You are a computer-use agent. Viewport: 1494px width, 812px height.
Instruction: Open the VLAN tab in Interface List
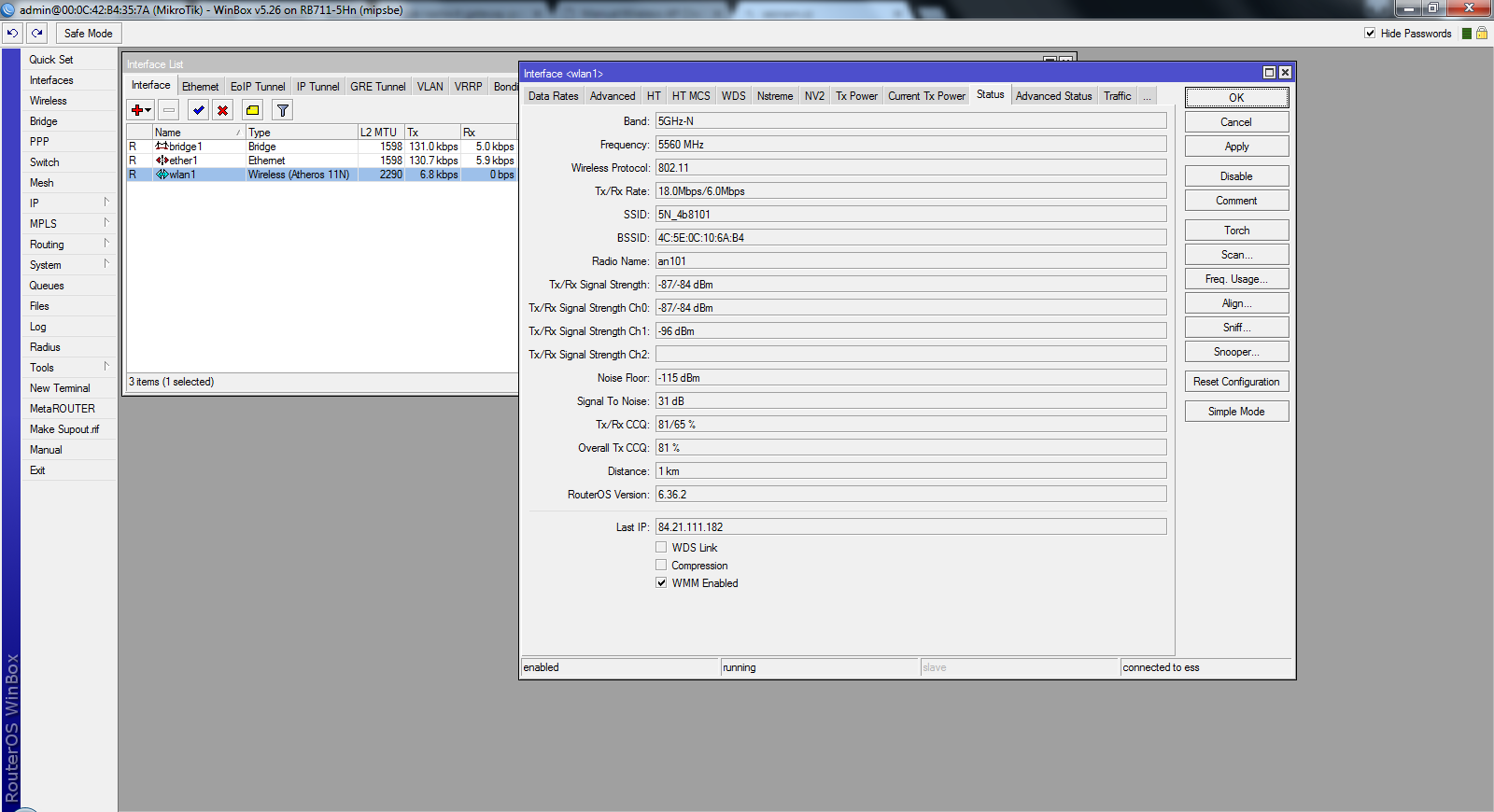coord(430,87)
